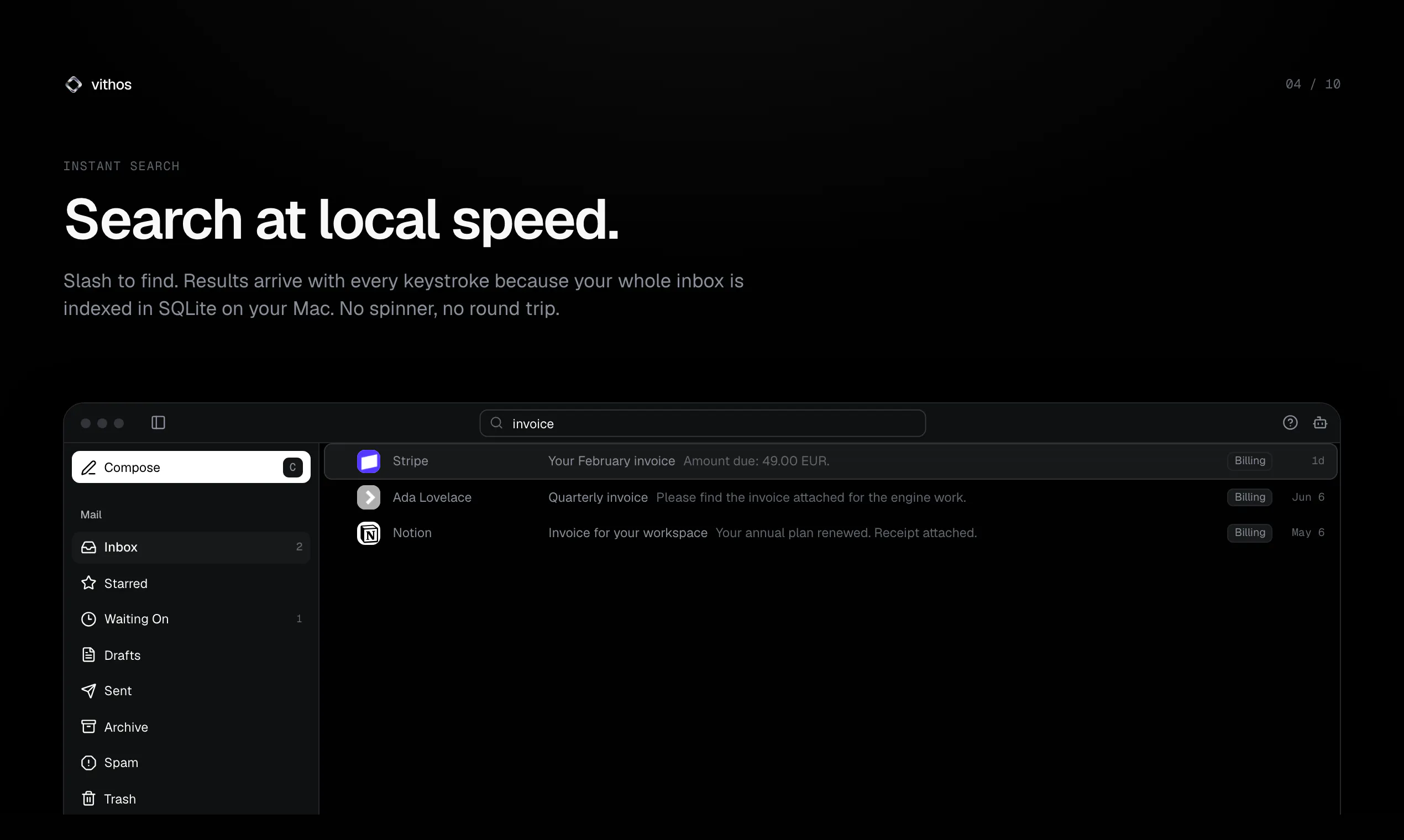Screen dimensions: 1404x840
Task: Click the search magnifier icon
Action: point(496,423)
